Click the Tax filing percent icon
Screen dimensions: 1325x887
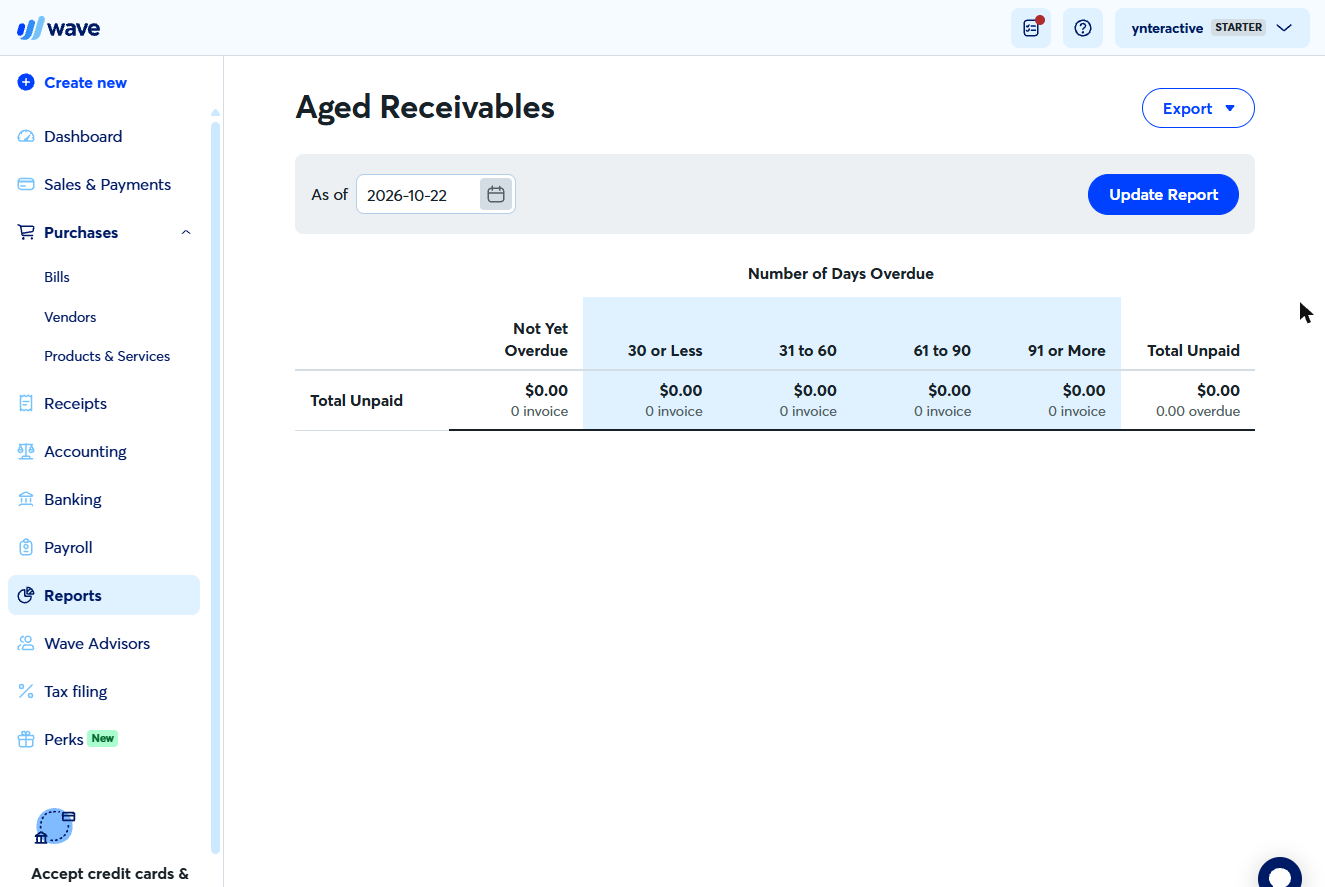click(x=26, y=692)
